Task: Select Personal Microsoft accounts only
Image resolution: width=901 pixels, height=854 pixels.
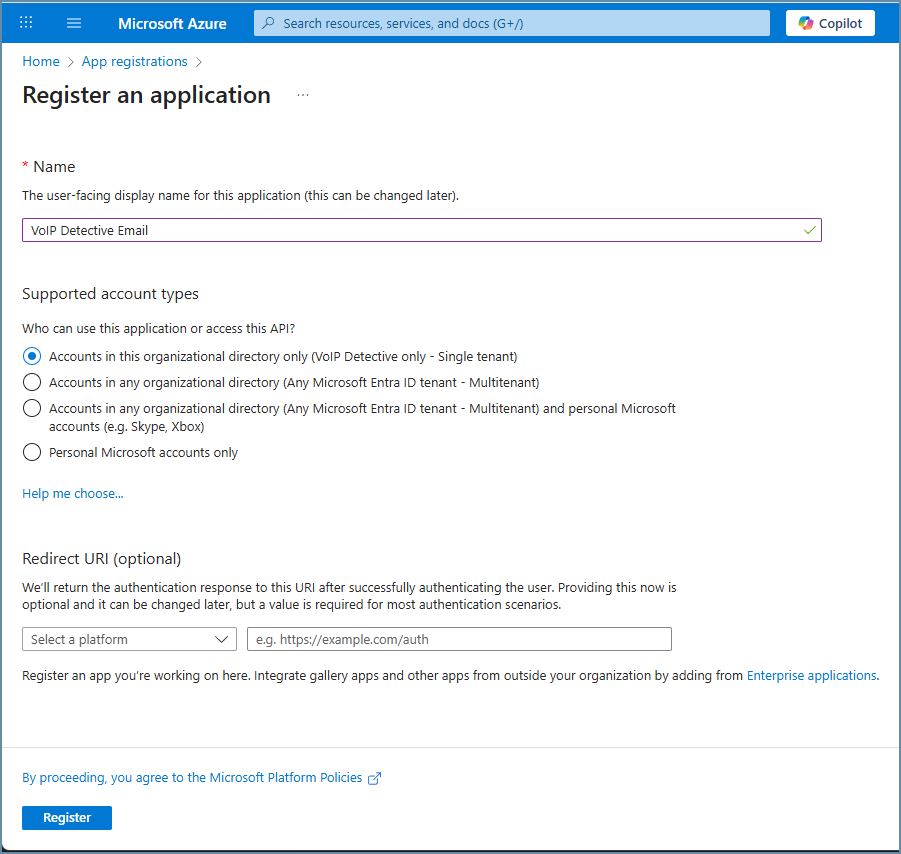Action: click(x=32, y=452)
